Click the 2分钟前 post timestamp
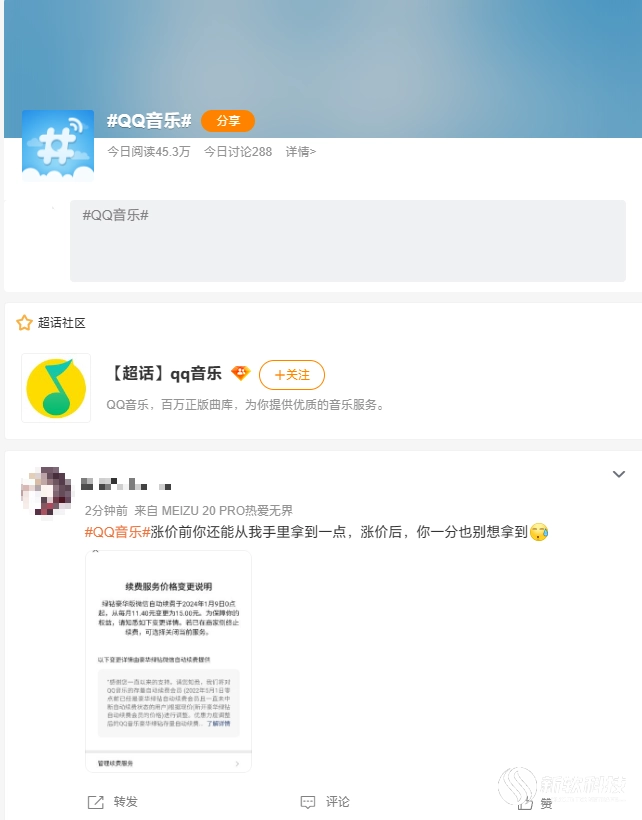642x820 pixels. pos(106,510)
